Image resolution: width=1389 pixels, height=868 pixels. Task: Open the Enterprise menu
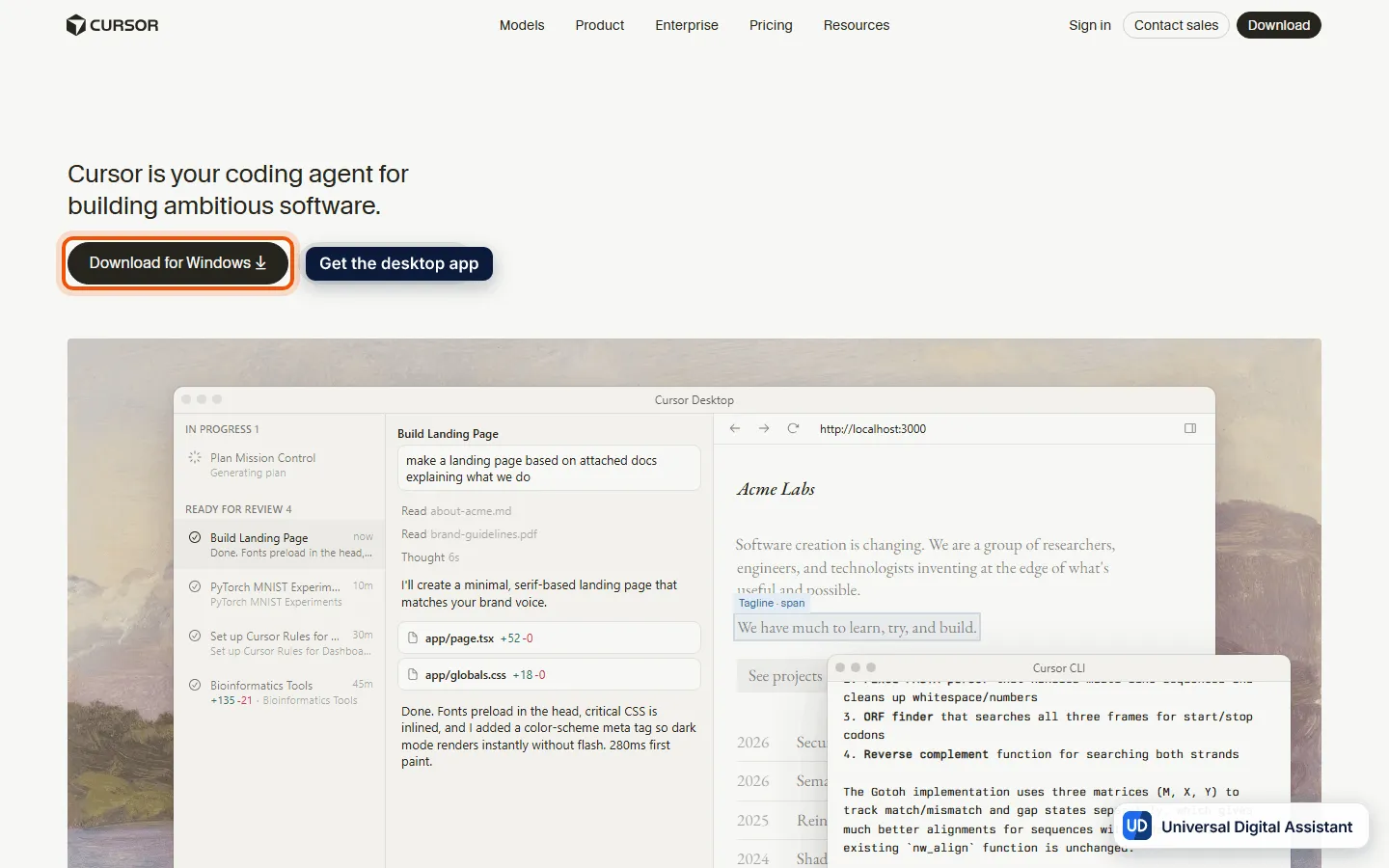(687, 25)
